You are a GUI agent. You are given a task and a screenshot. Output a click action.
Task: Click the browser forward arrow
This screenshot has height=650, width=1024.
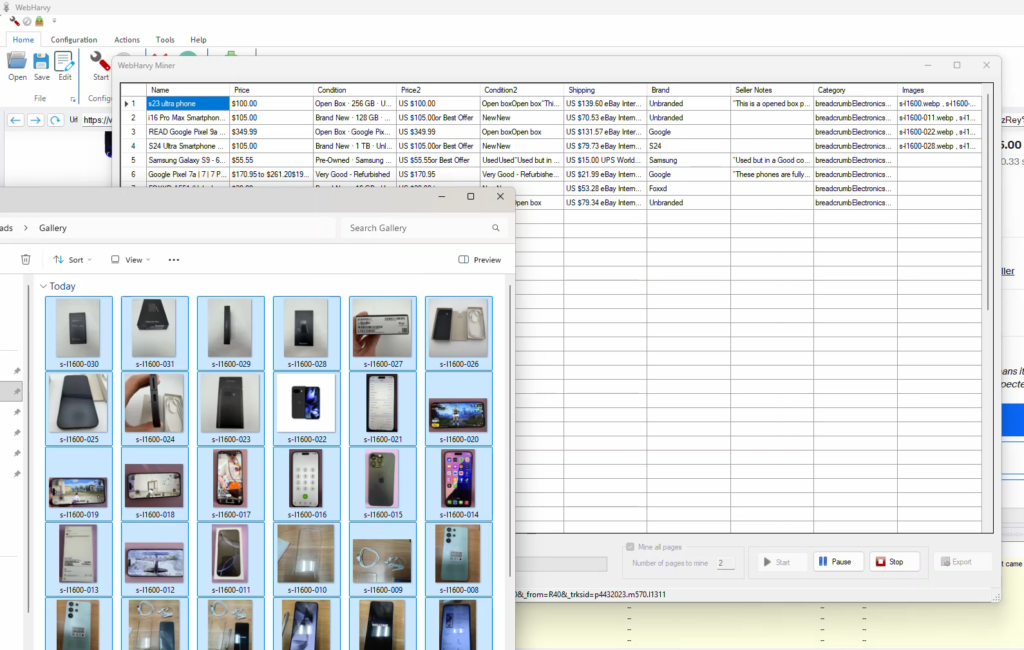point(35,120)
